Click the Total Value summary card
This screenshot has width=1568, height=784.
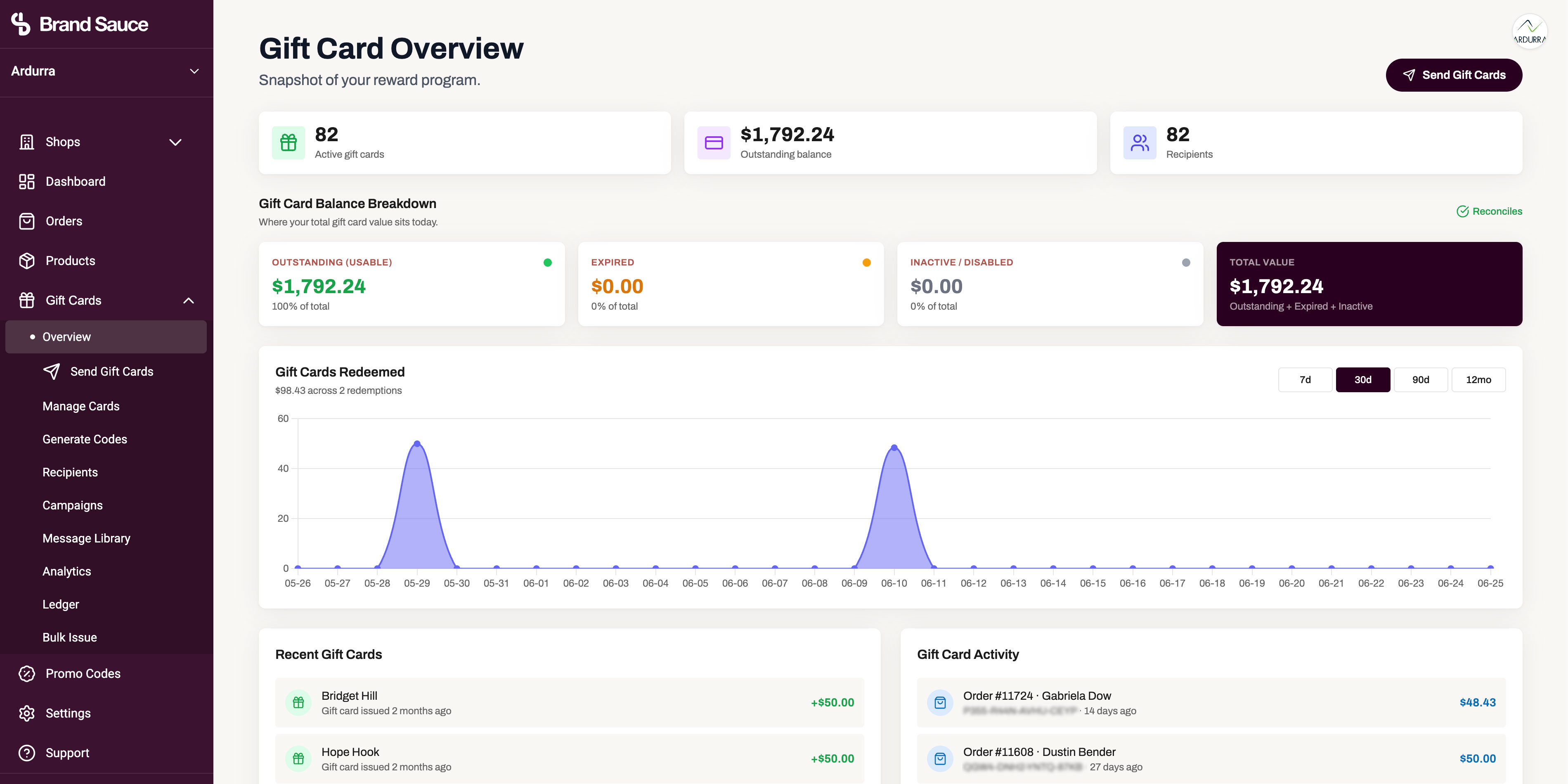(1369, 284)
